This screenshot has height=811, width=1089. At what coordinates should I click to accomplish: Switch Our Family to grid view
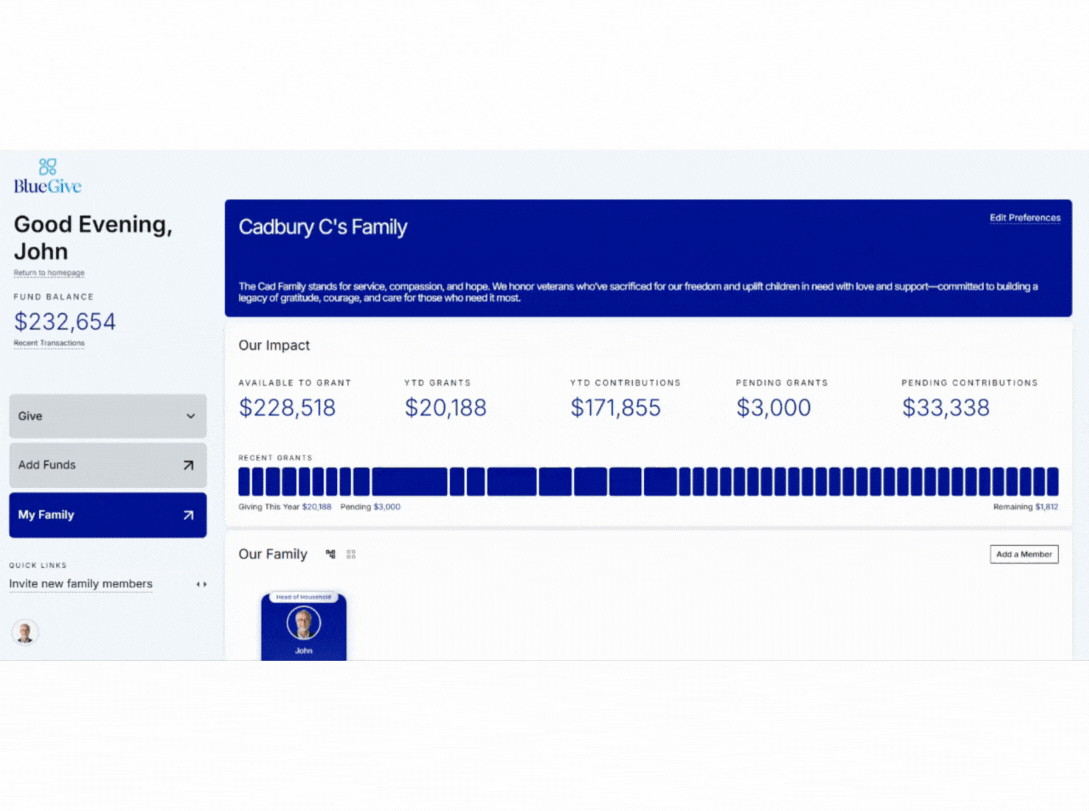(351, 554)
